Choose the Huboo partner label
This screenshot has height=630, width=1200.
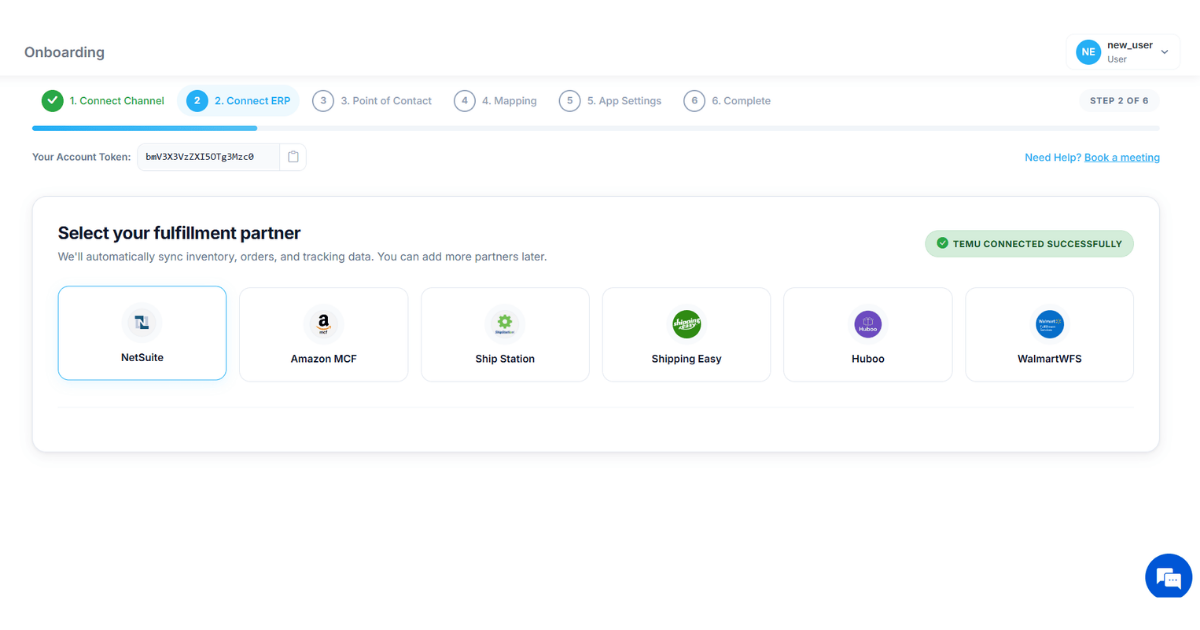pyautogui.click(x=868, y=359)
